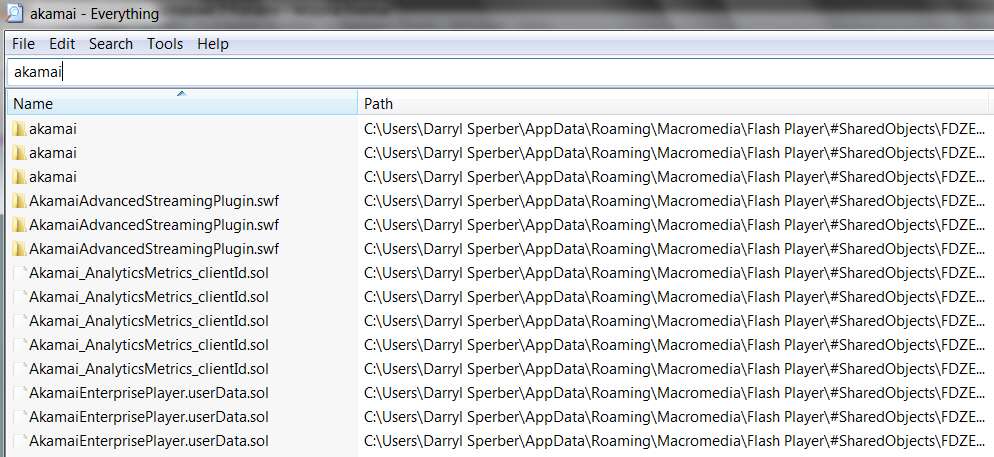Click first Akamai_AnalyticsMetrics_clientId.sol file icon
Image resolution: width=994 pixels, height=457 pixels.
point(20,273)
